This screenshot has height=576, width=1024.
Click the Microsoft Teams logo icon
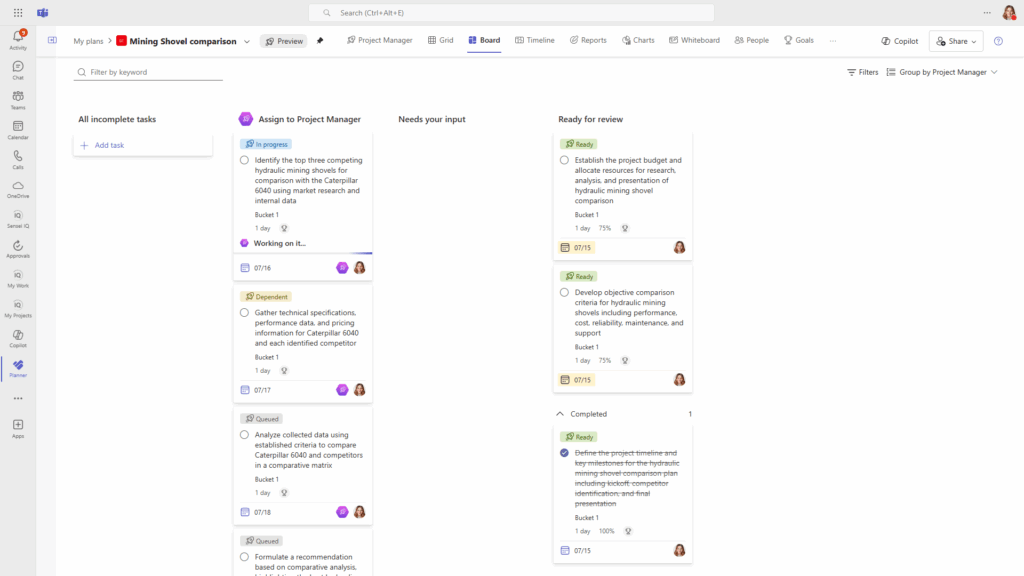click(x=43, y=12)
